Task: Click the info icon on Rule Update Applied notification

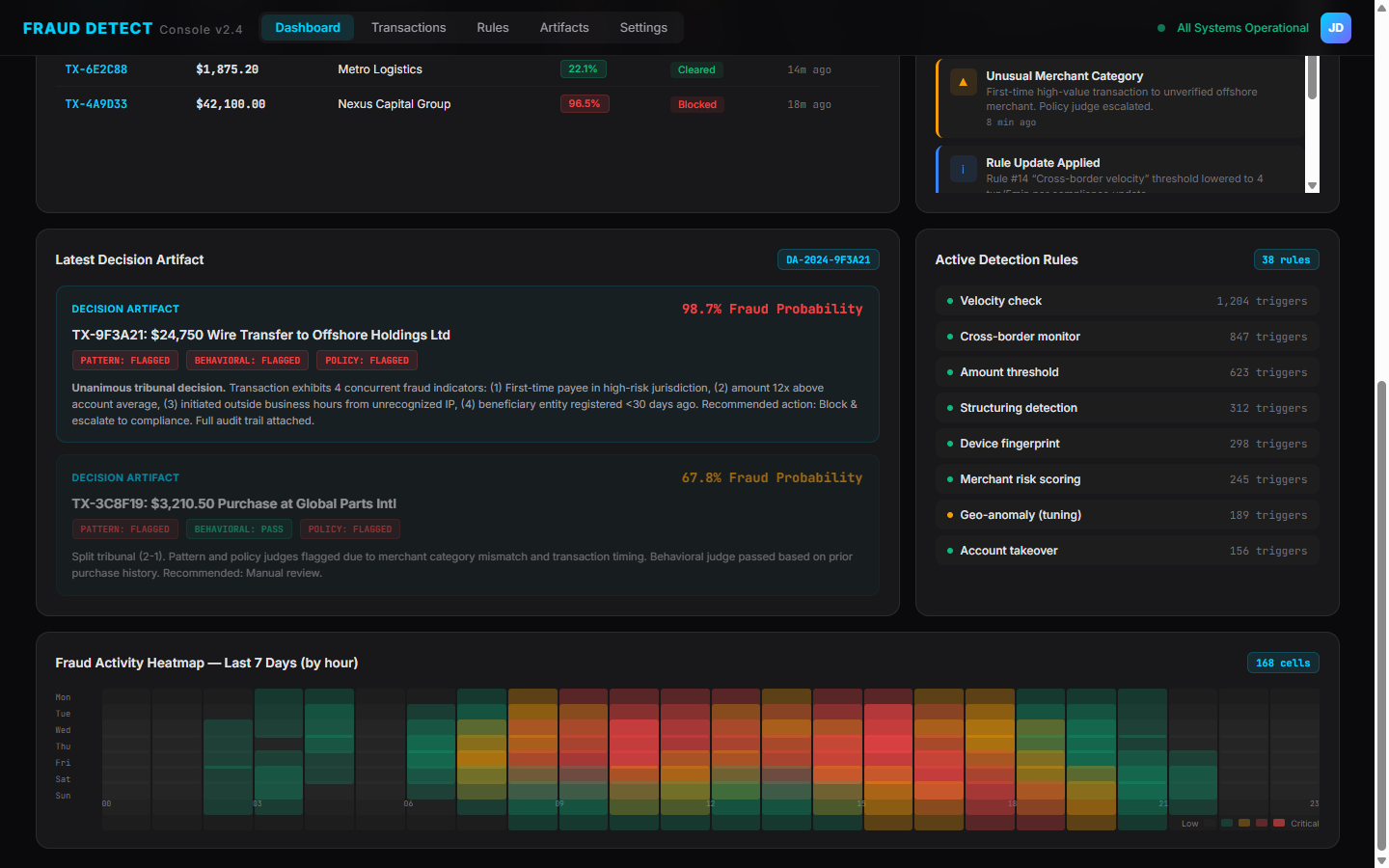Action: (963, 168)
